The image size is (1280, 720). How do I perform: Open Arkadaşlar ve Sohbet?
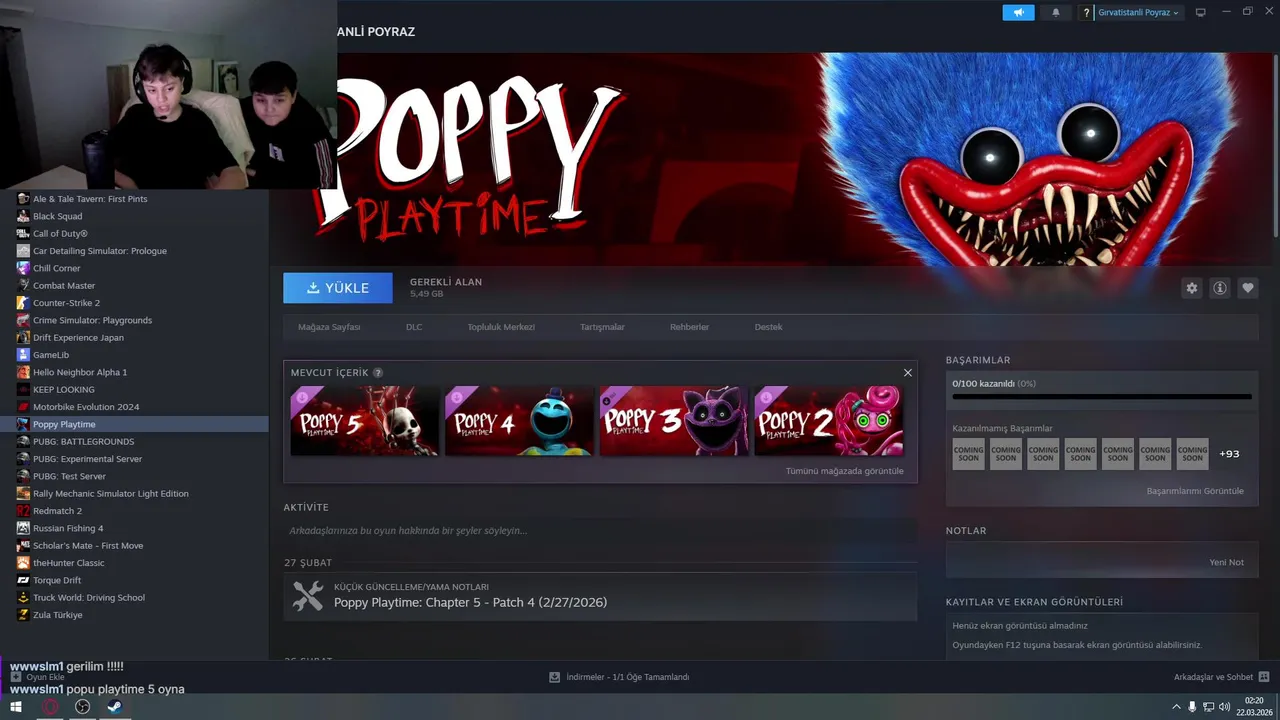(1221, 677)
